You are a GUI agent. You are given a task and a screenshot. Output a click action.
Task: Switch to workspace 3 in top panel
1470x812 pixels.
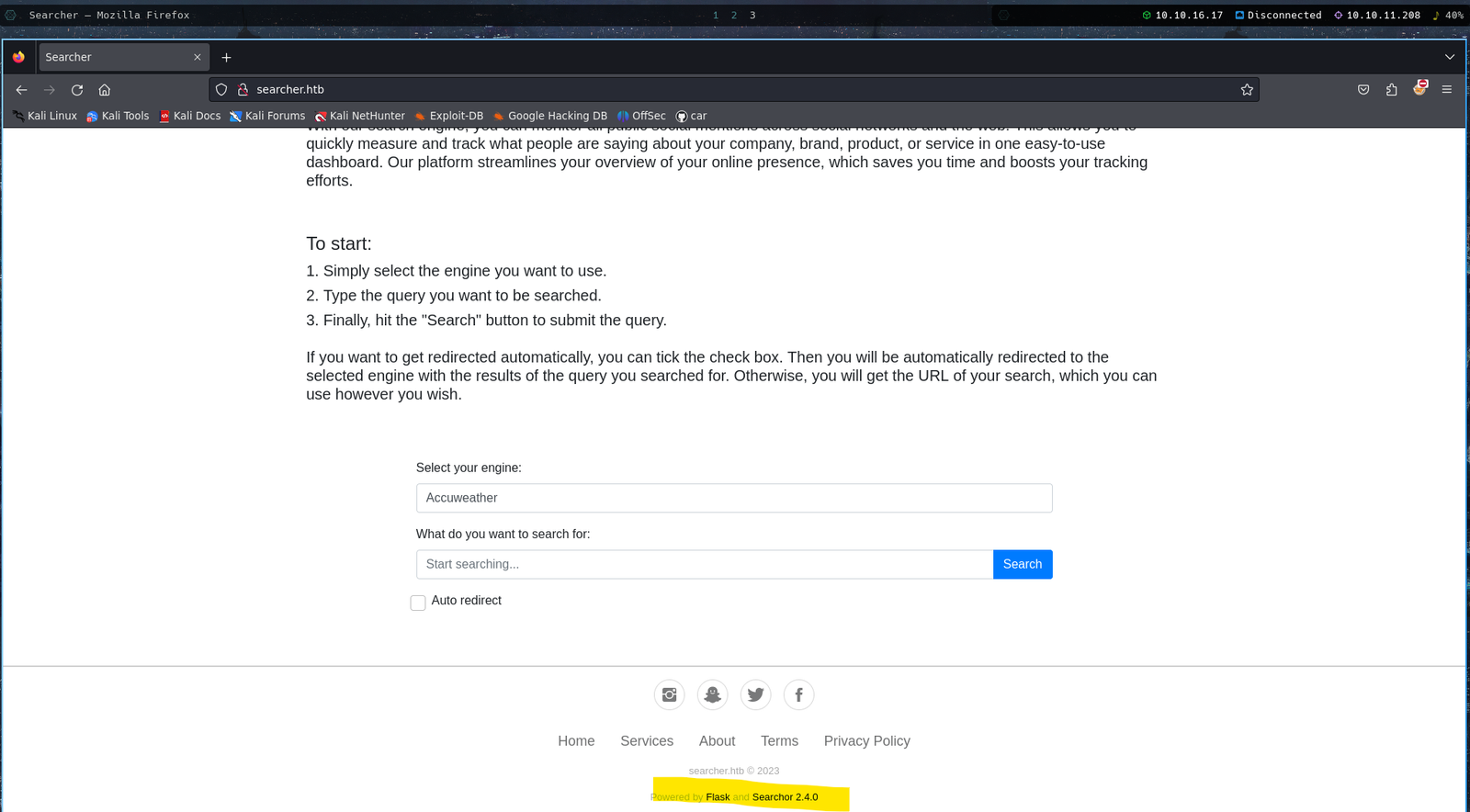[752, 16]
